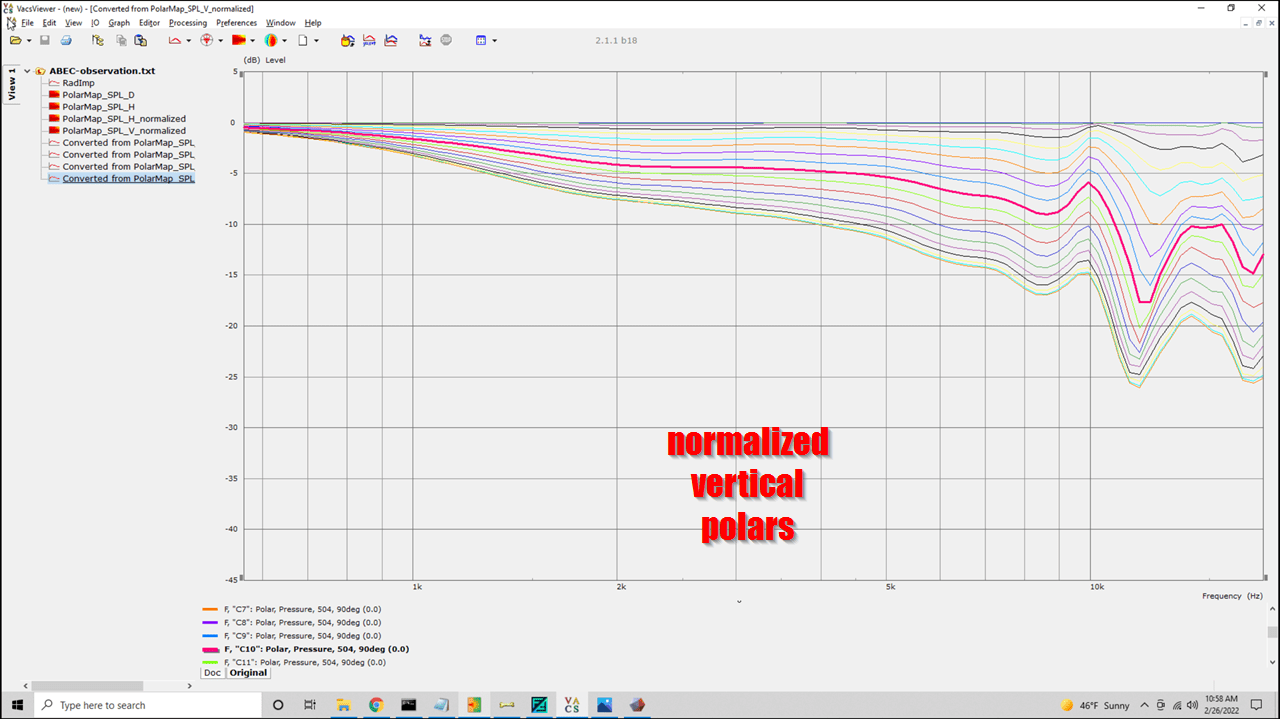Collapse the ABEC-observation.txt tree node
Viewport: 1280px width, 719px height.
(27, 71)
